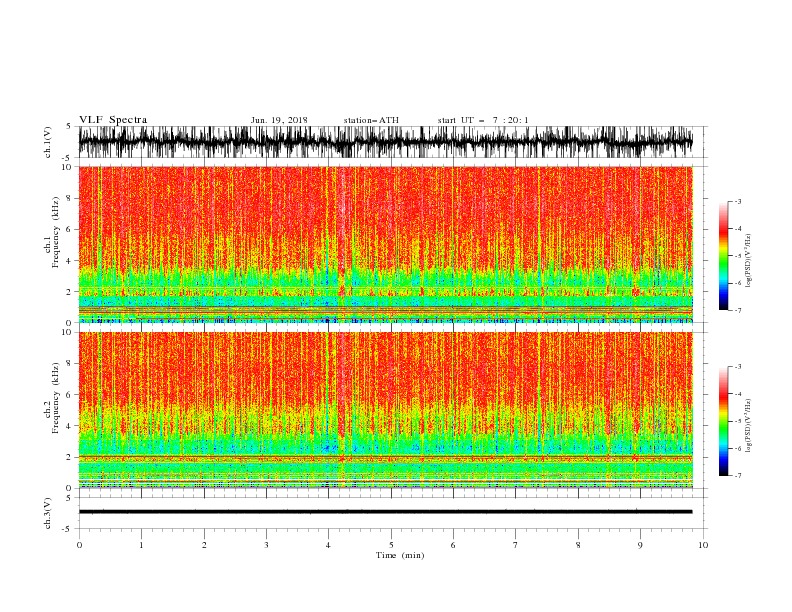This screenshot has height=612, width=792.
Task: Click inside the ch.1 spectrogram panel
Action: pos(385,244)
